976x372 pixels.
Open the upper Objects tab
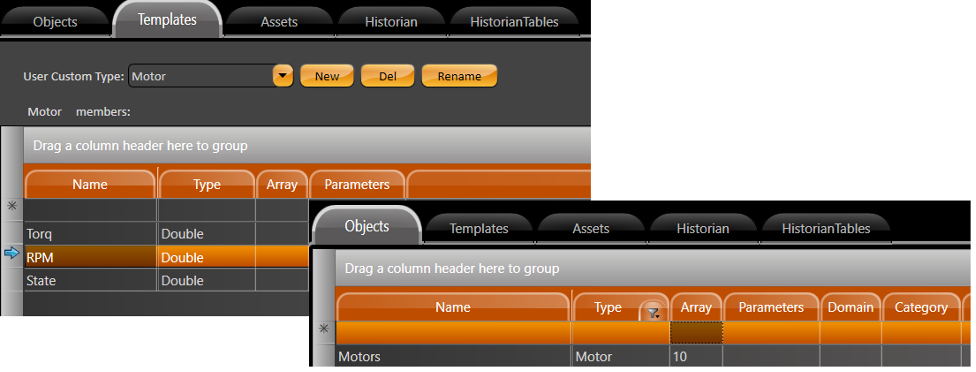point(55,22)
